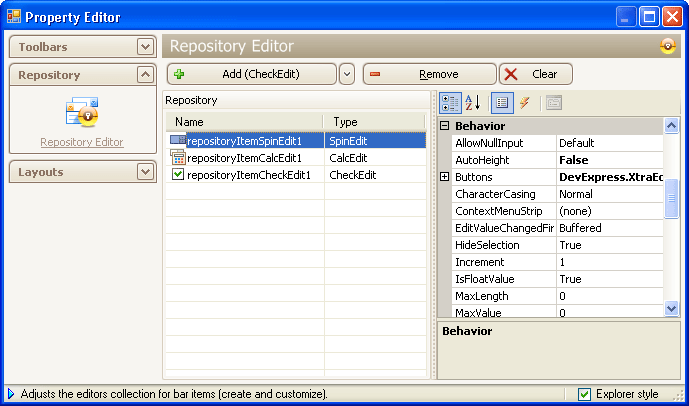The height and width of the screenshot is (406, 689).
Task: Click the CharacterCasing value Normal
Action: pyautogui.click(x=610, y=194)
